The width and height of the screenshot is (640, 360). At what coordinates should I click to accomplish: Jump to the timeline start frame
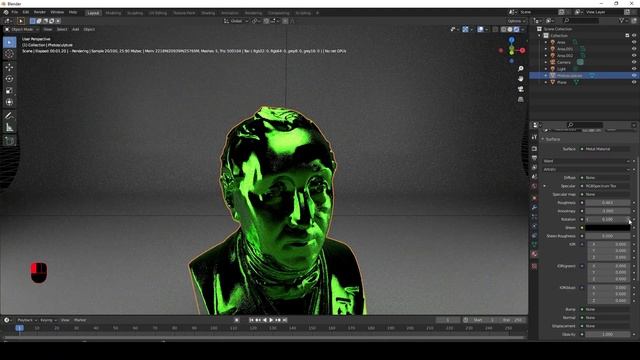click(251, 320)
